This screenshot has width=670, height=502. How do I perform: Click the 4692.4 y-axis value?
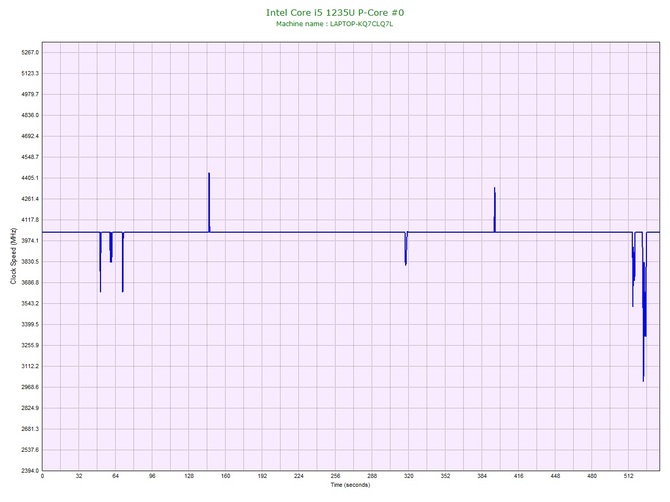coord(30,136)
